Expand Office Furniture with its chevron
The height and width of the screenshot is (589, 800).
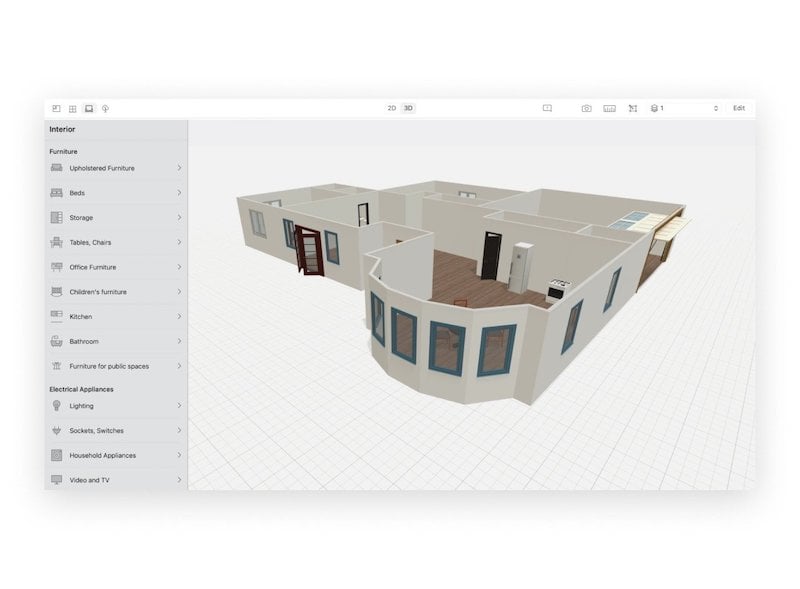179,267
